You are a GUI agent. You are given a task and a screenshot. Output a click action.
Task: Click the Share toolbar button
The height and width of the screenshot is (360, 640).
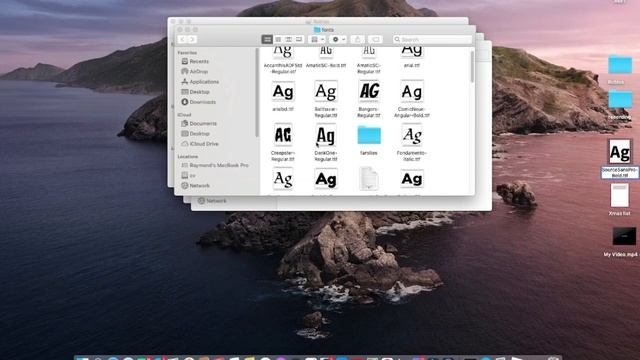[x=358, y=39]
